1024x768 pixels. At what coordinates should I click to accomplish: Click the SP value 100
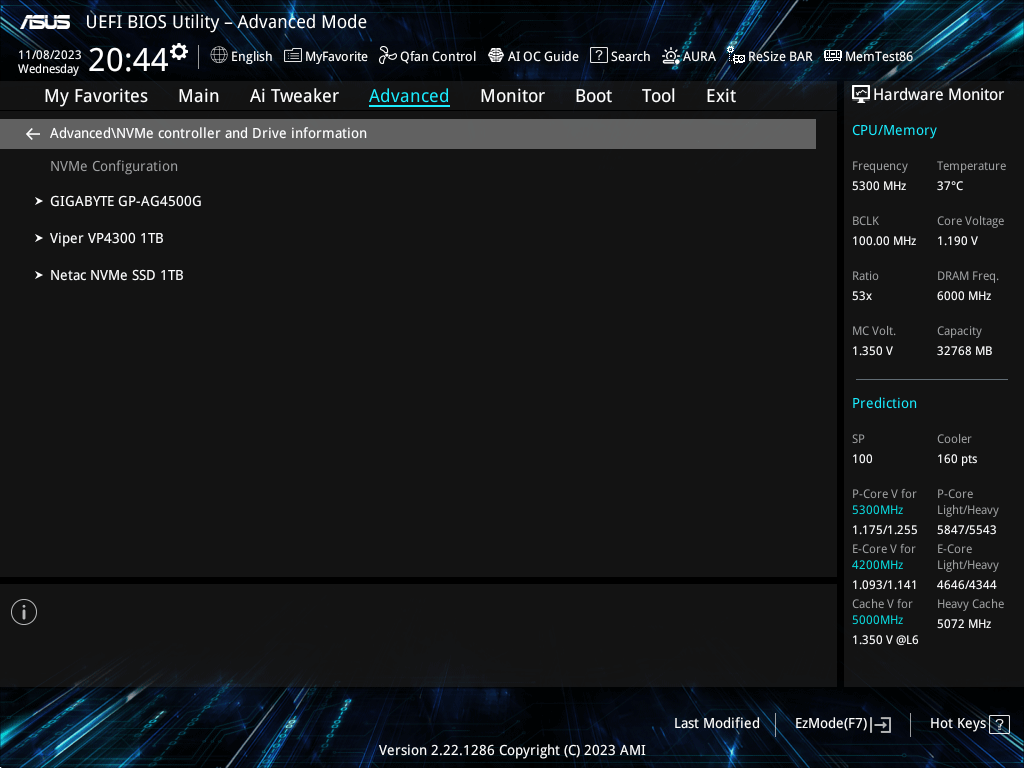862,458
